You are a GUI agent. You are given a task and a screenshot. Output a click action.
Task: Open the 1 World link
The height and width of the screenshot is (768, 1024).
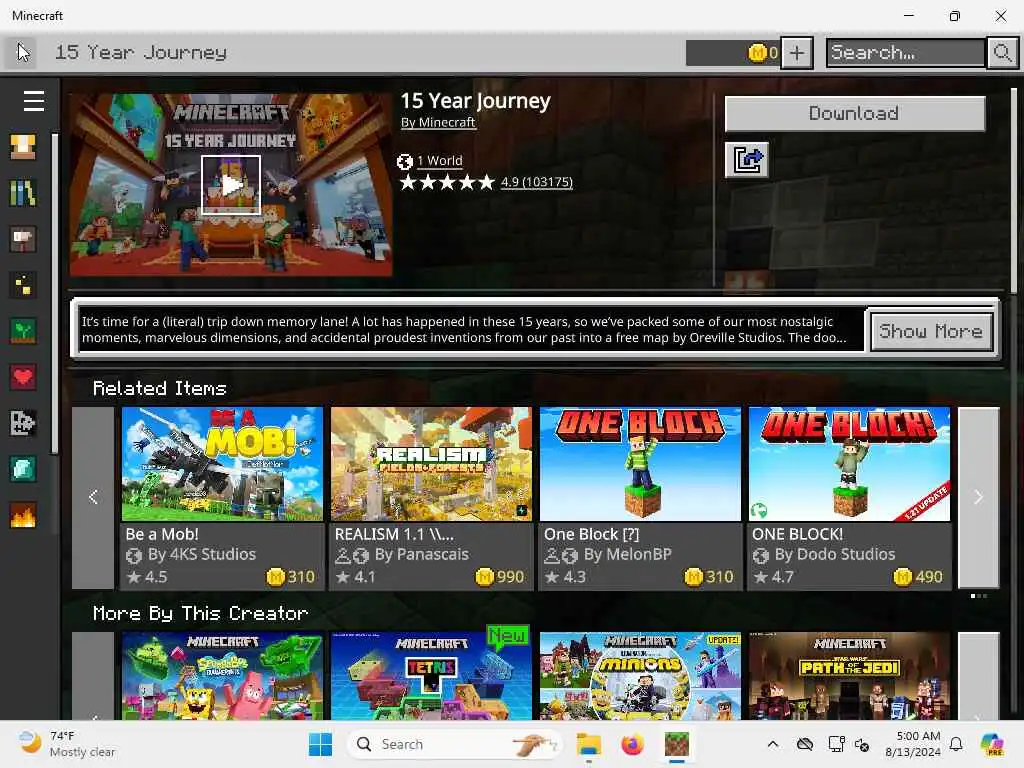pos(440,161)
